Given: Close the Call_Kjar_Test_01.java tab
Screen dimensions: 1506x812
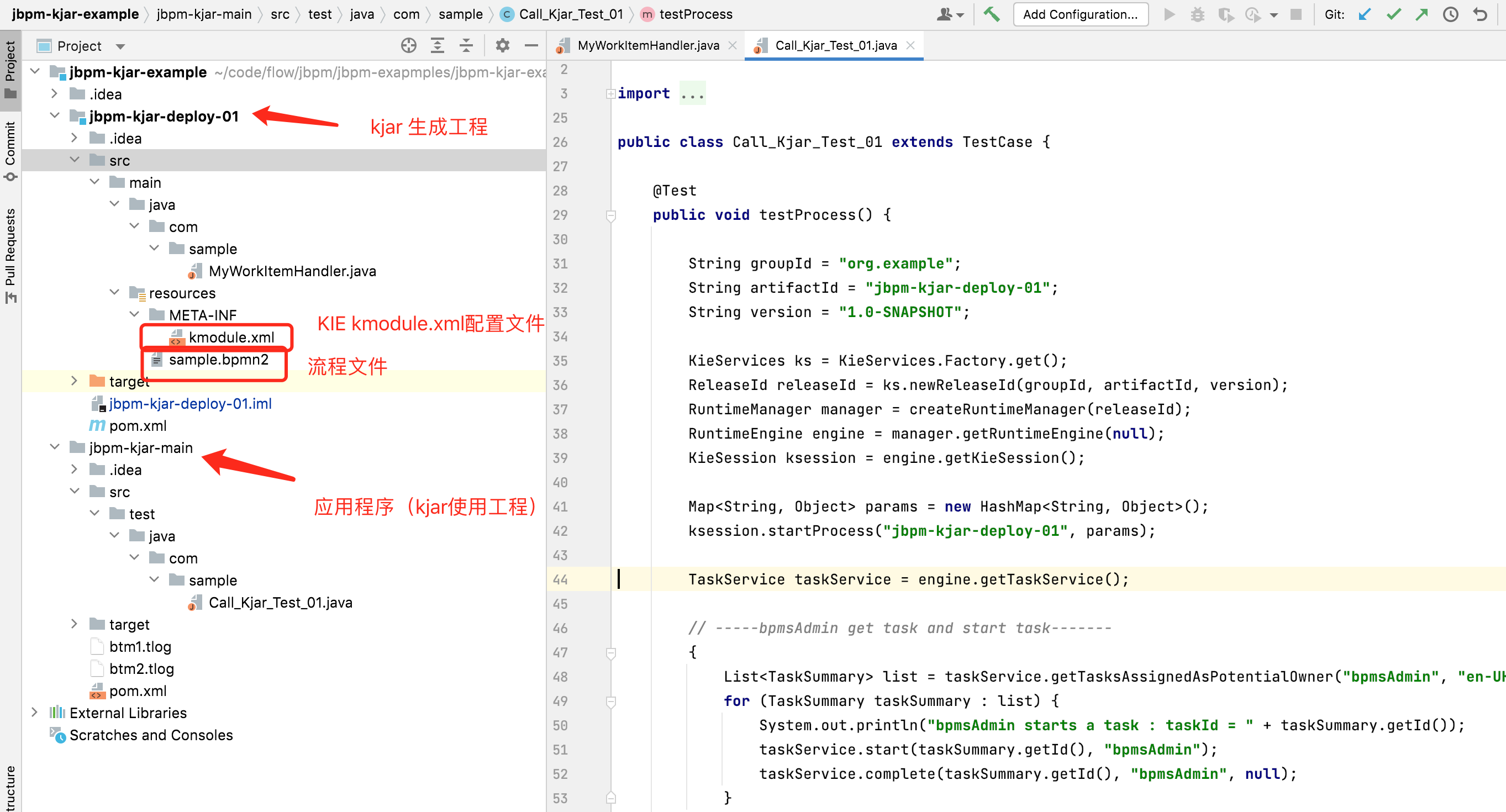Looking at the screenshot, I should click(x=910, y=46).
